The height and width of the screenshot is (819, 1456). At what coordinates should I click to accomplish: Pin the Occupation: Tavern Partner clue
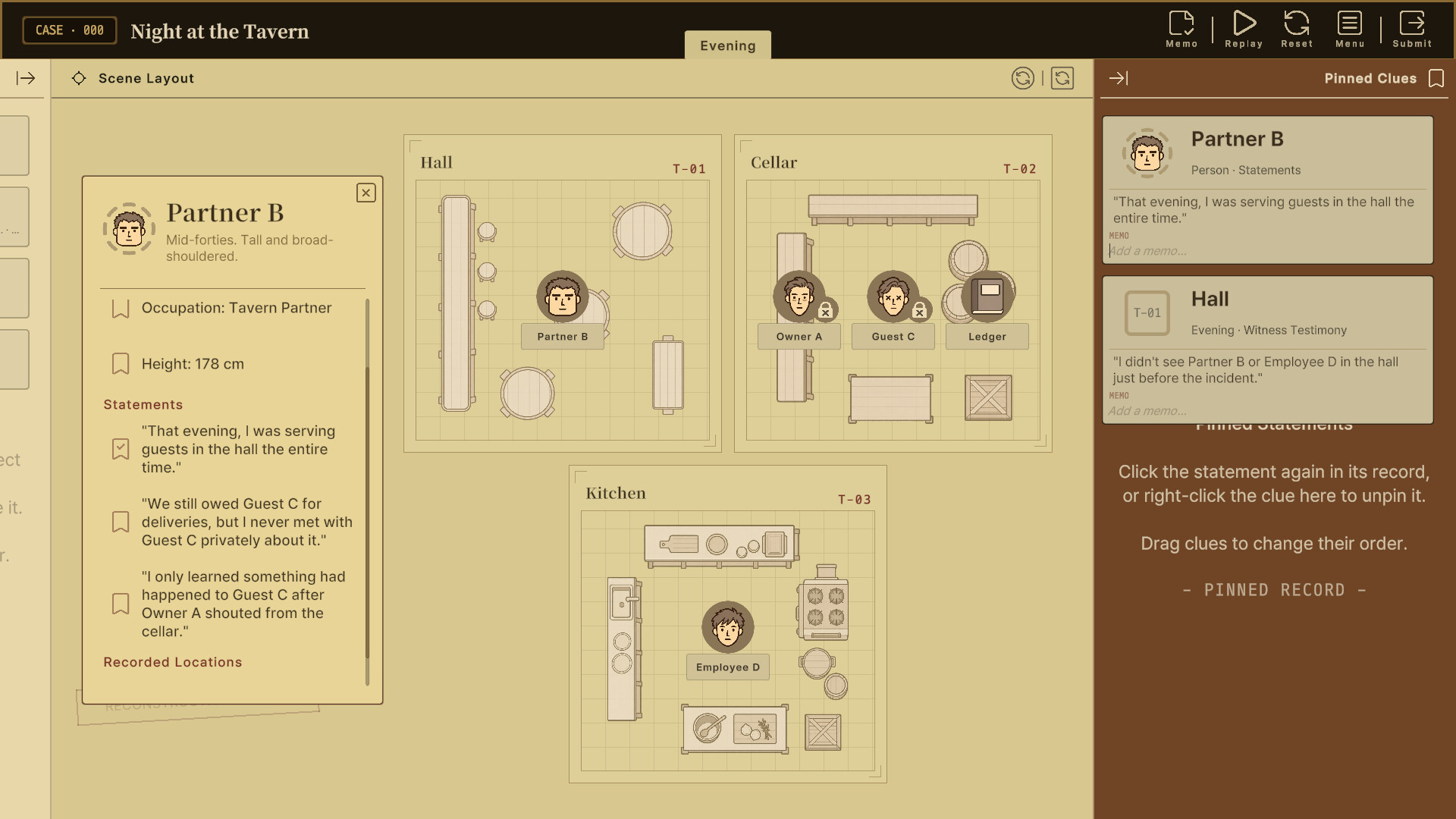point(121,309)
